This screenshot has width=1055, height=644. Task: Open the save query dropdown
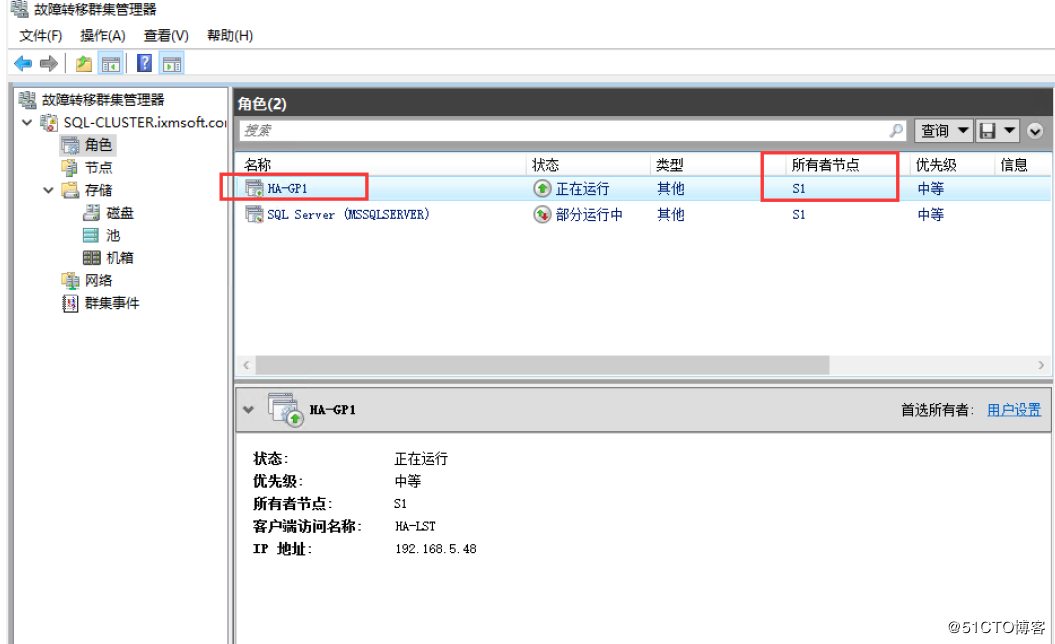[x=997, y=131]
